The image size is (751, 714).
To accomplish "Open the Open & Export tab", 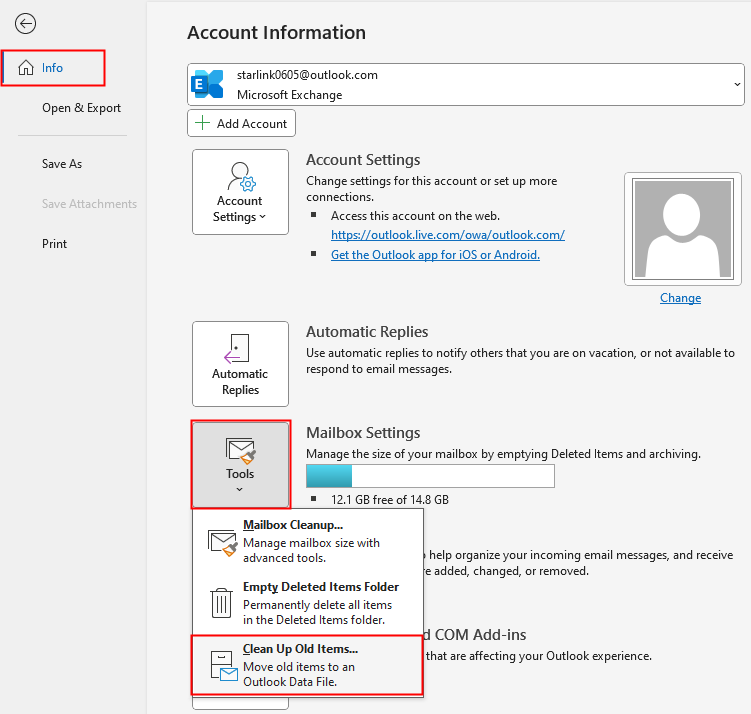I will 81,108.
